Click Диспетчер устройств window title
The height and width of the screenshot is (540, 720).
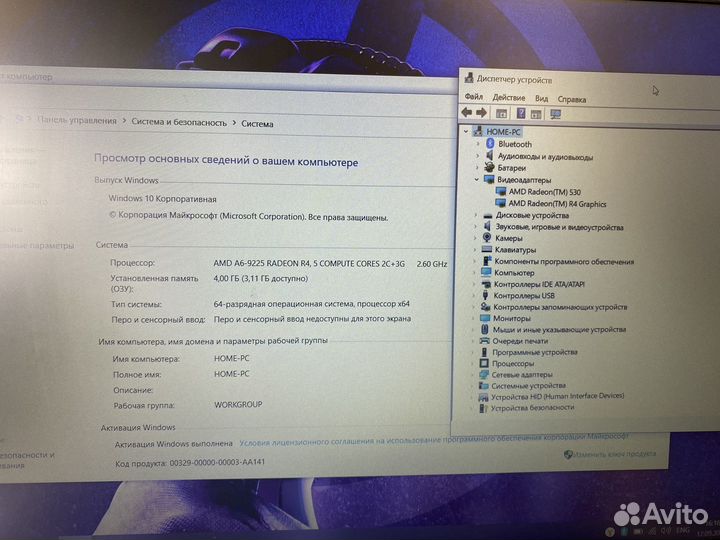point(514,79)
